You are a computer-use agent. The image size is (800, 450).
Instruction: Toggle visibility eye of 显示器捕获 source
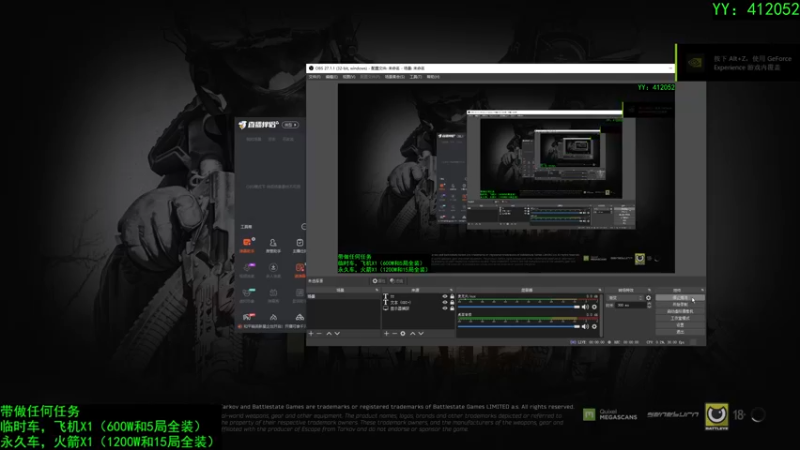coord(444,309)
